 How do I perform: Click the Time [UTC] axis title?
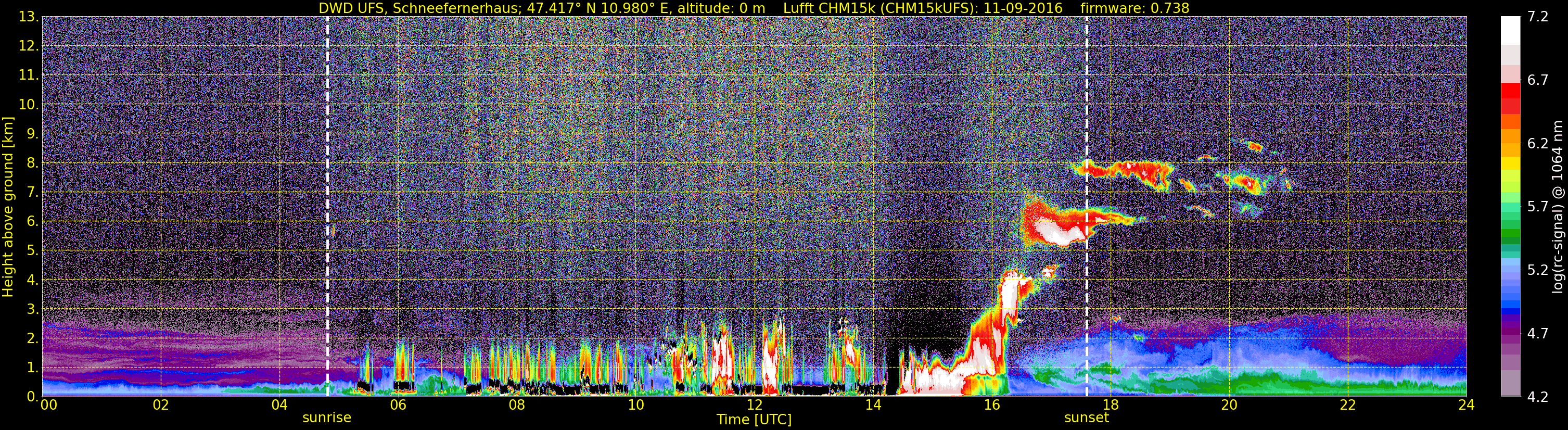coord(754,420)
